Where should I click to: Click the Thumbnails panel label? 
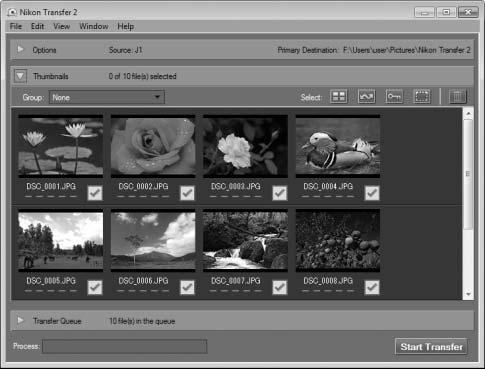tap(51, 76)
